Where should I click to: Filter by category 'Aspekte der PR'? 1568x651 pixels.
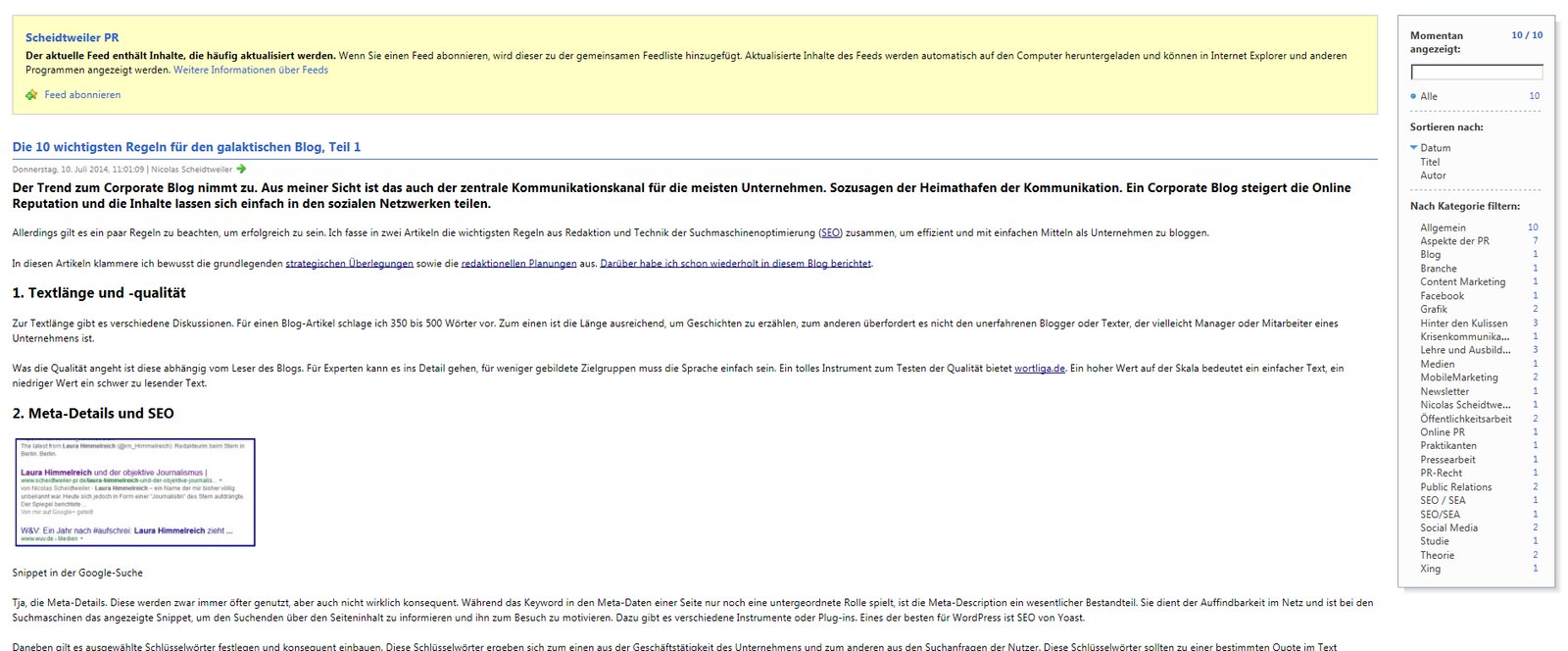tap(1454, 241)
